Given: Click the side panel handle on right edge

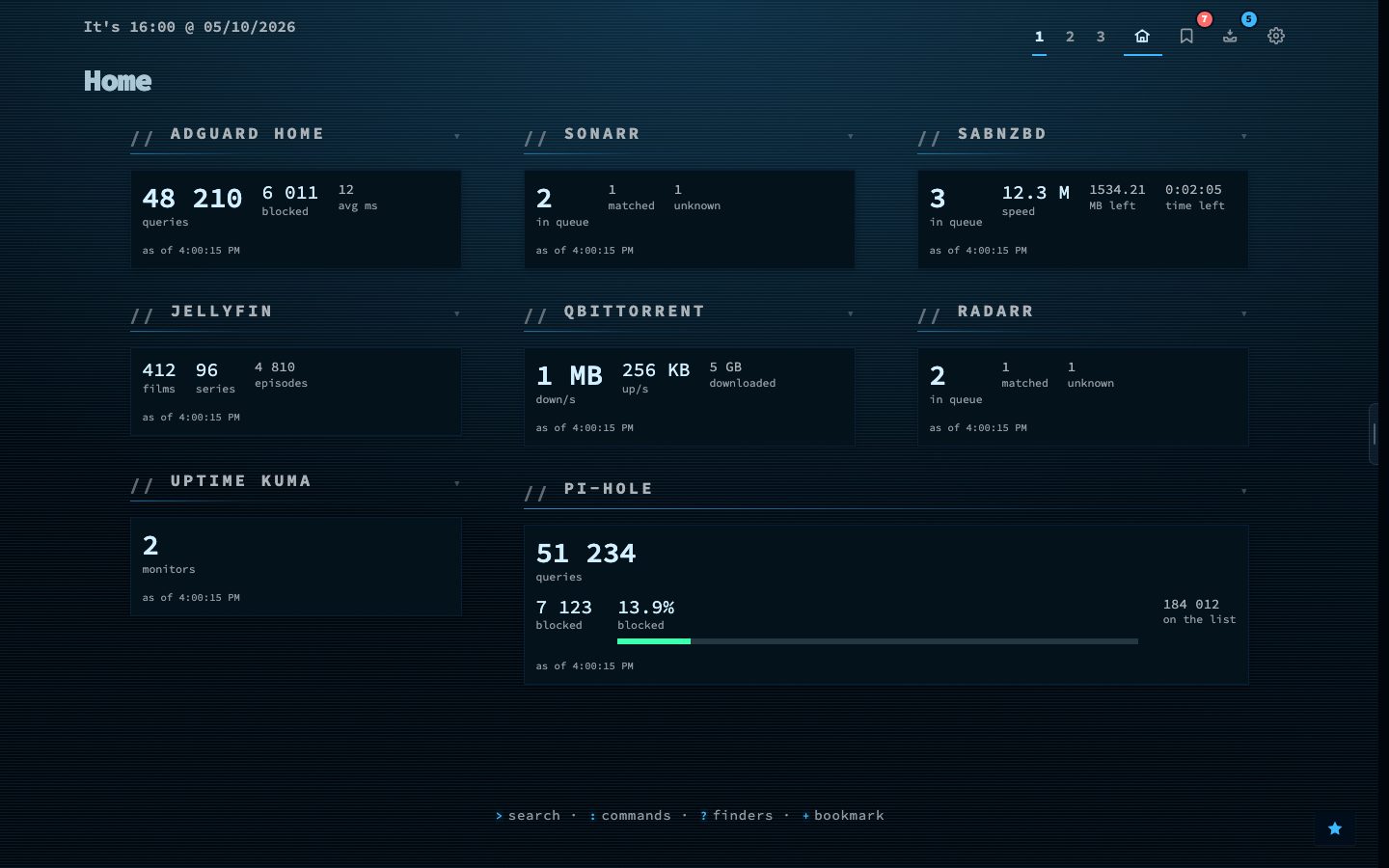Looking at the screenshot, I should [x=1375, y=434].
